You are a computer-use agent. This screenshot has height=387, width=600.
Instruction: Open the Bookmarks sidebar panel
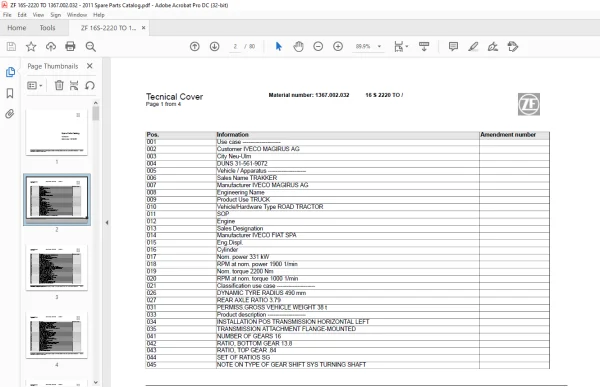pos(10,93)
